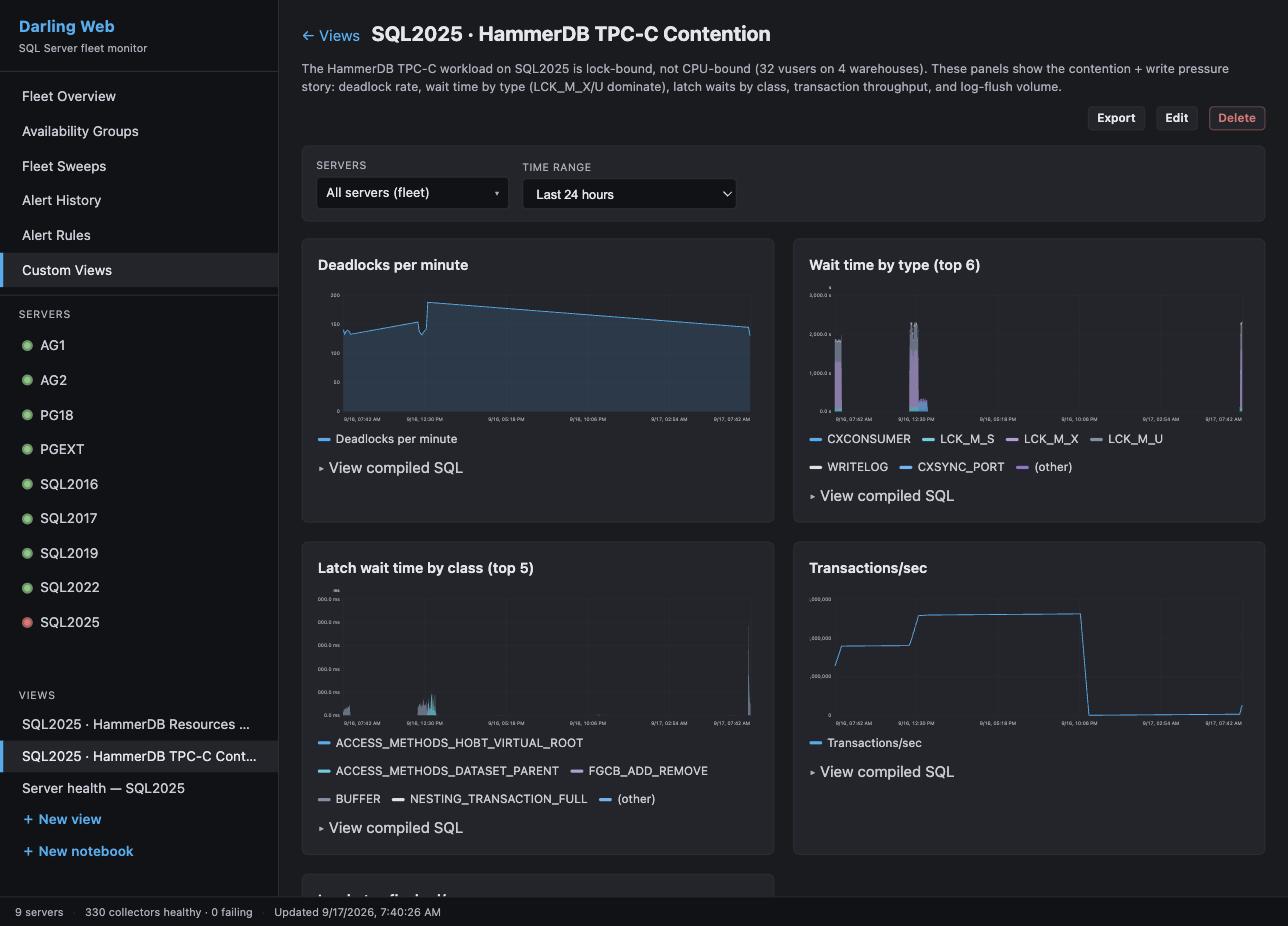Click the Export button

click(x=1116, y=118)
